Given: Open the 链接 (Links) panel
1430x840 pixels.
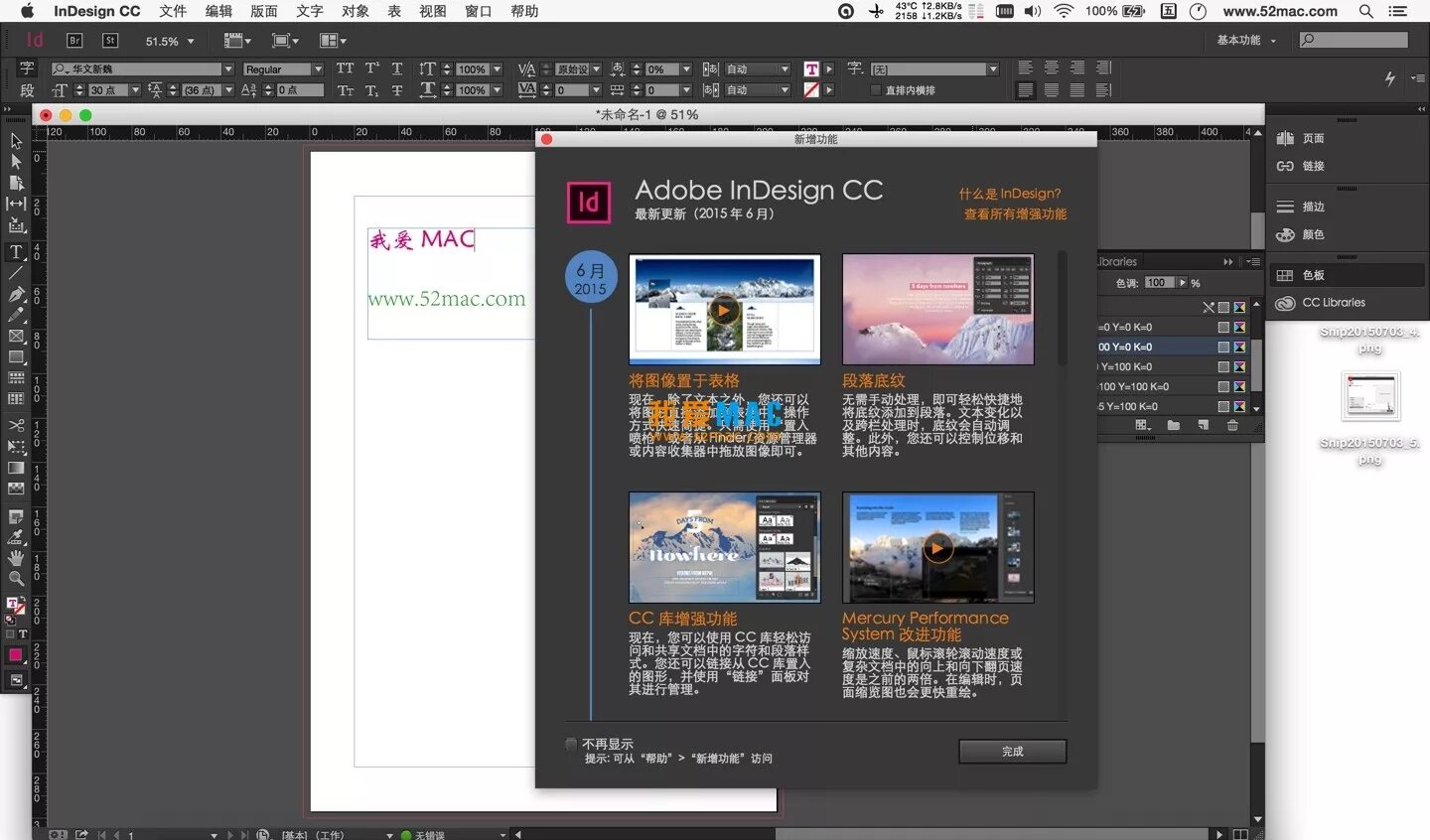Looking at the screenshot, I should 1312,166.
